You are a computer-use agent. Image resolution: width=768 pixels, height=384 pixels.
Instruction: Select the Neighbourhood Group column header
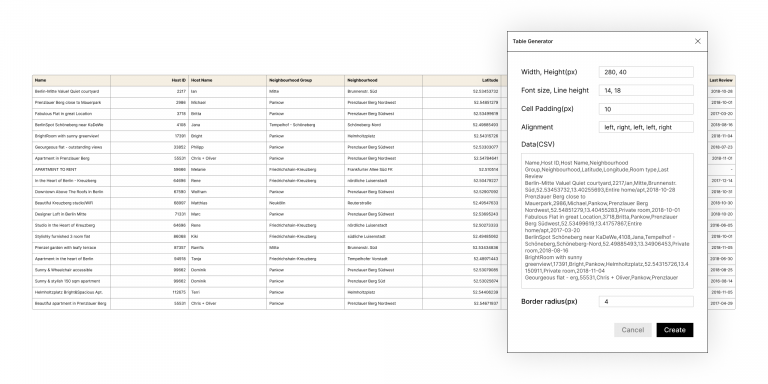[306, 80]
